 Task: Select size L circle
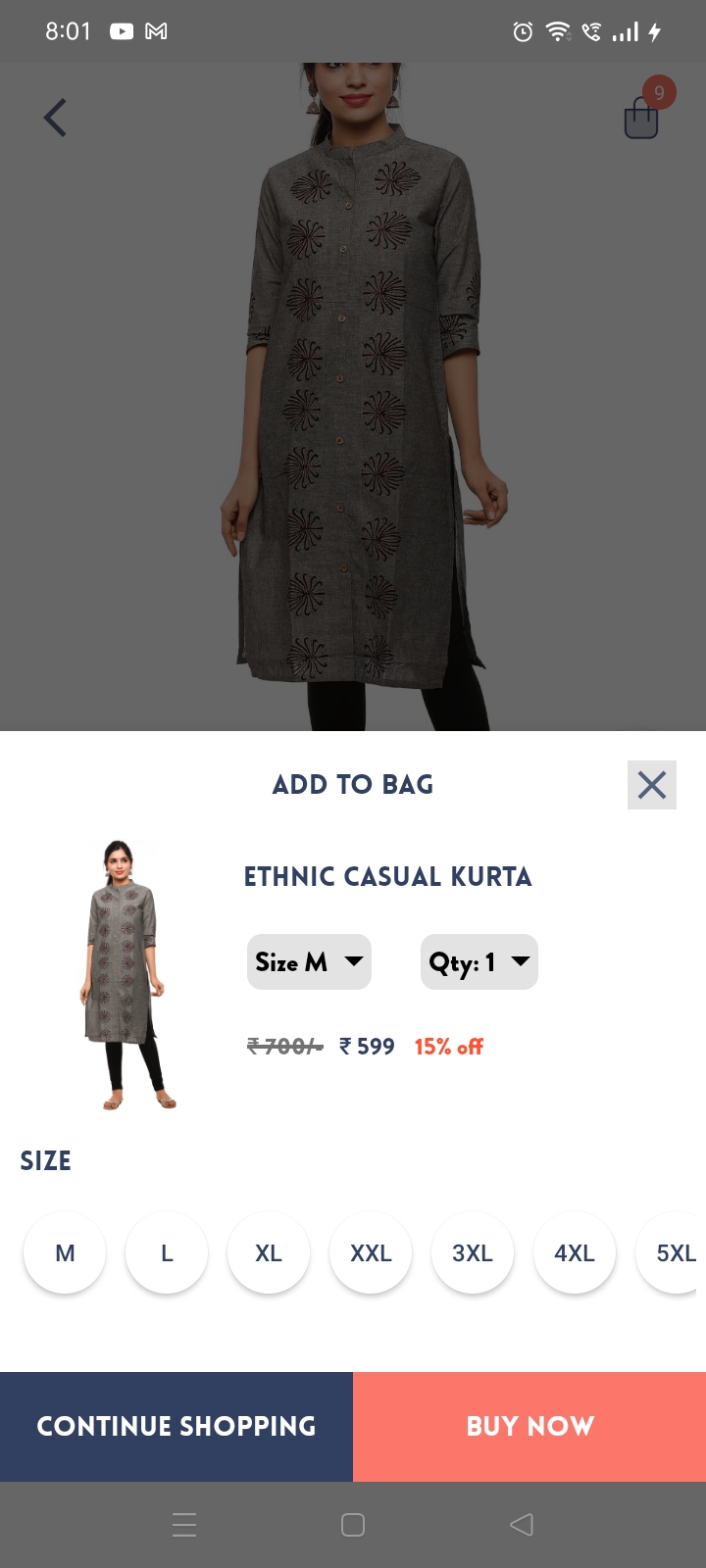167,1252
